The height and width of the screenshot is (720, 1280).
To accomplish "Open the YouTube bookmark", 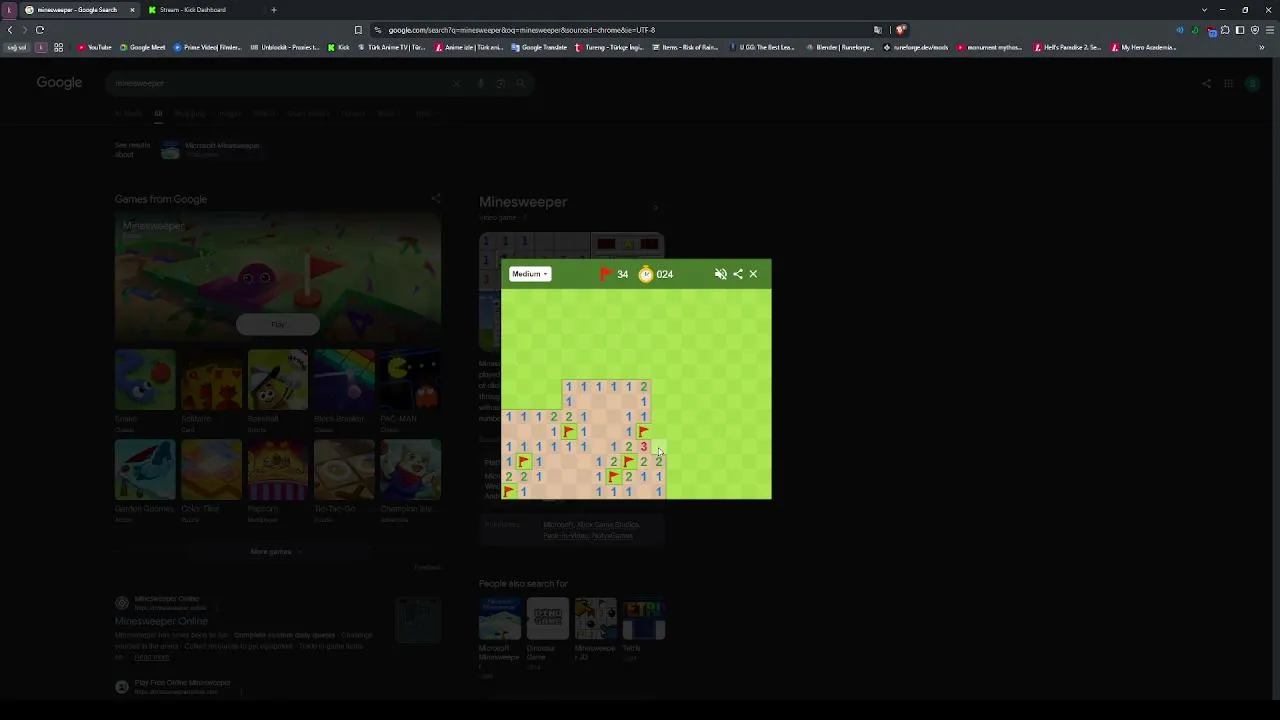I will tap(95, 47).
